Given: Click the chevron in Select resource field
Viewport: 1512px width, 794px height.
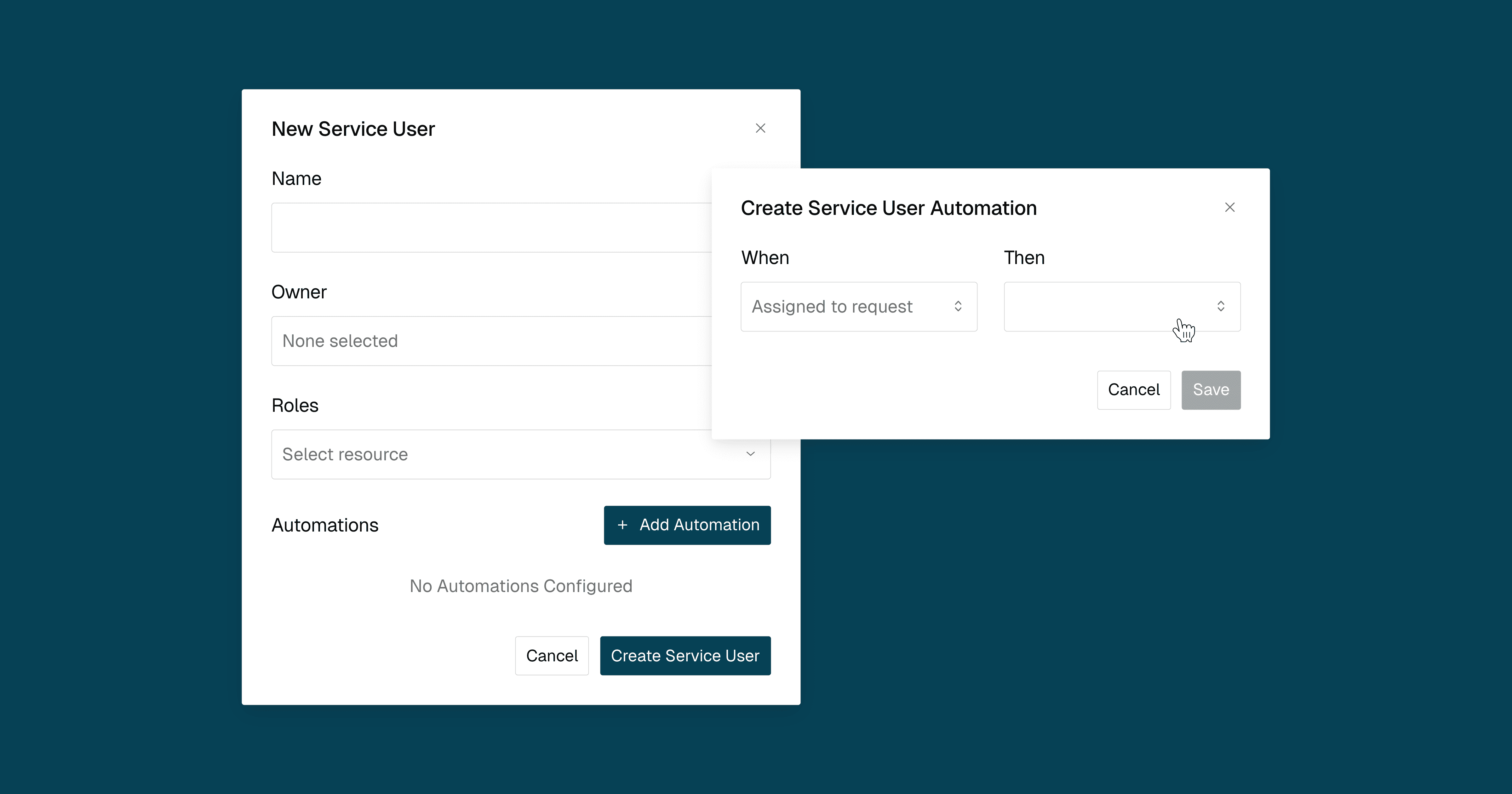Looking at the screenshot, I should [x=750, y=454].
